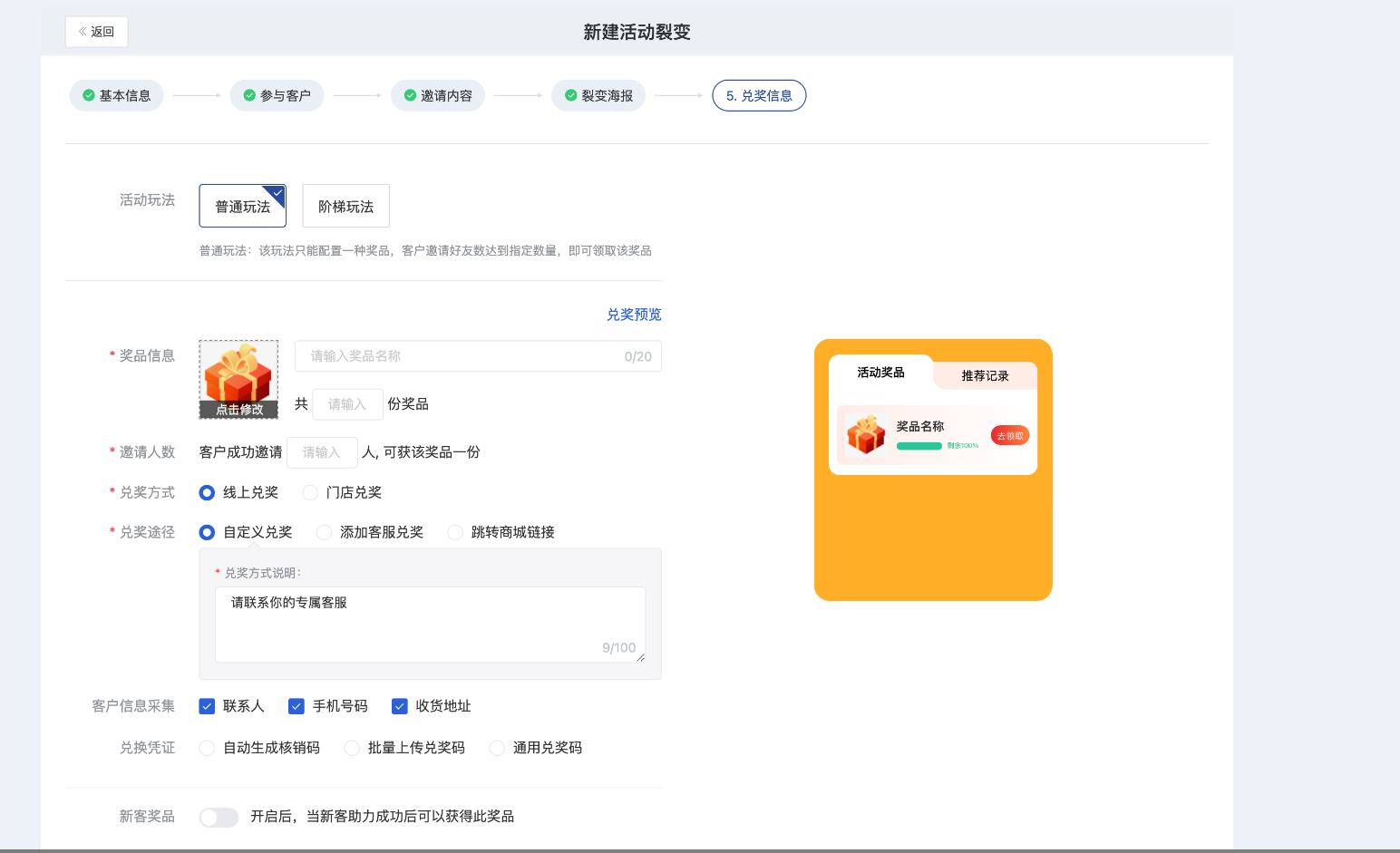Viewport: 1400px width, 853px height.
Task: Click the green check icon beside 裂变海报
Action: tap(571, 95)
